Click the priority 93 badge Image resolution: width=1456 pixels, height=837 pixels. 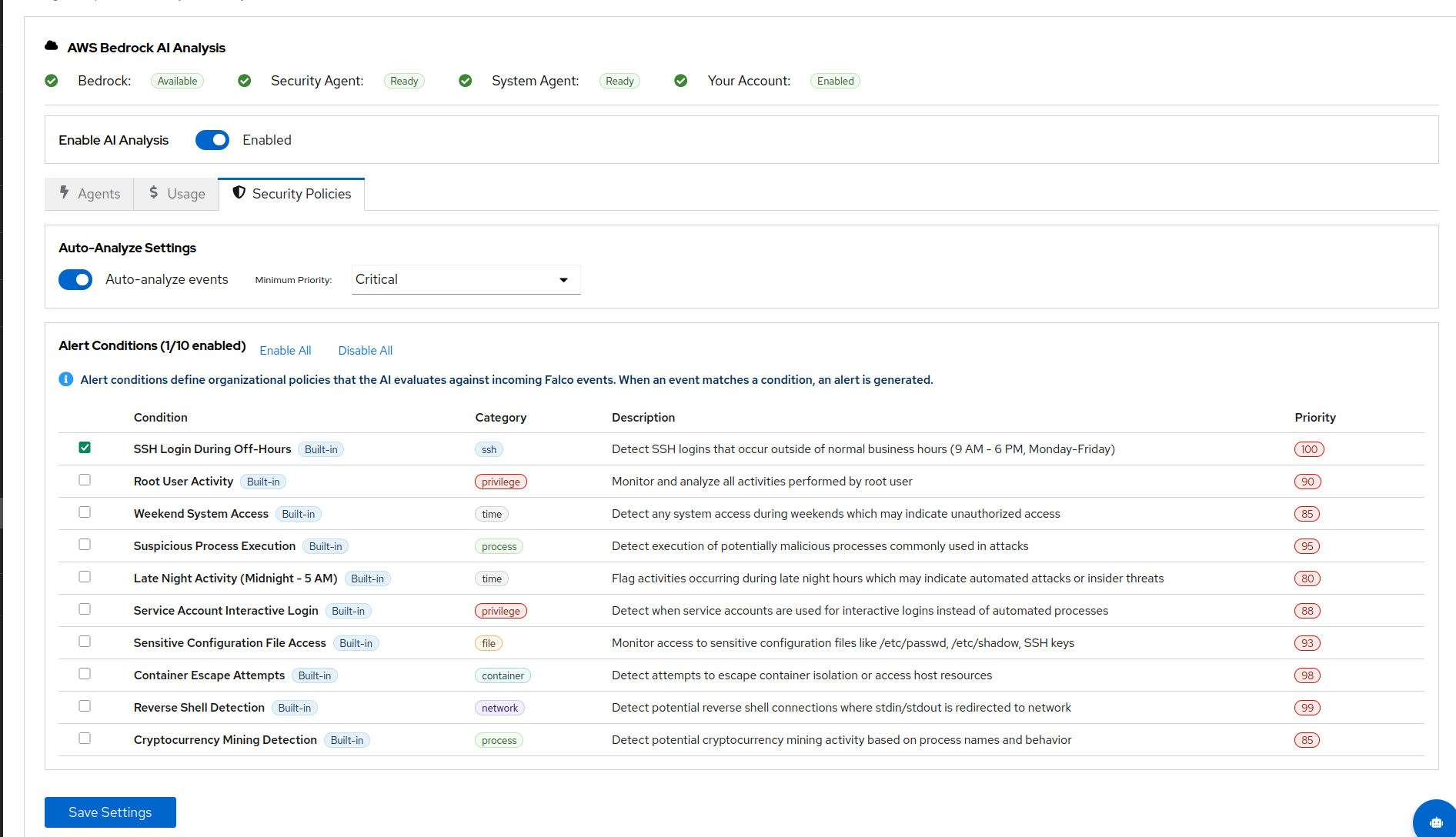pos(1307,643)
